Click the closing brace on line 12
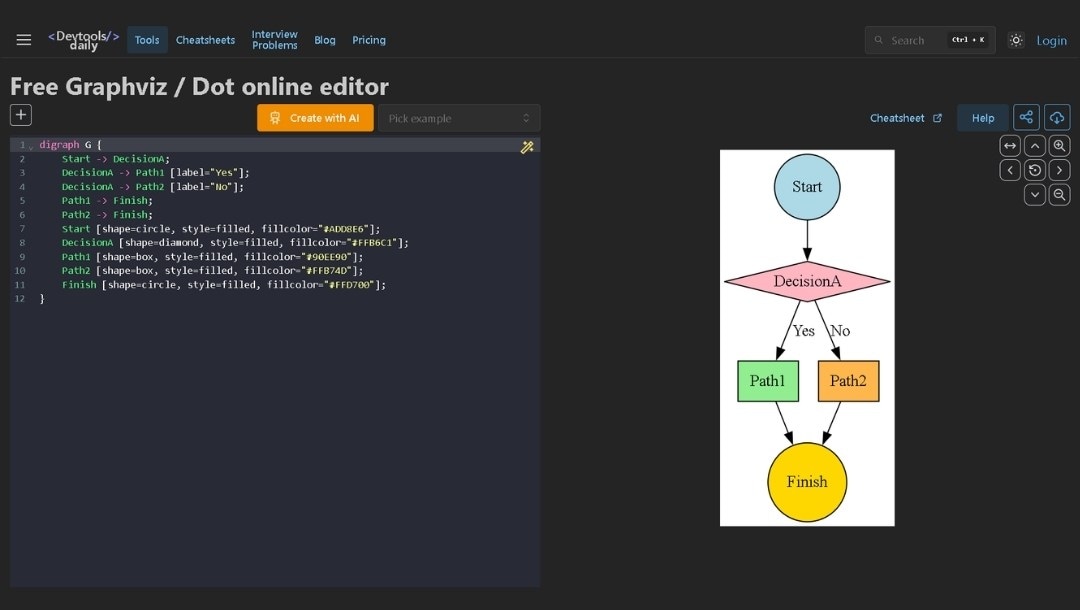The height and width of the screenshot is (610, 1080). coord(42,299)
